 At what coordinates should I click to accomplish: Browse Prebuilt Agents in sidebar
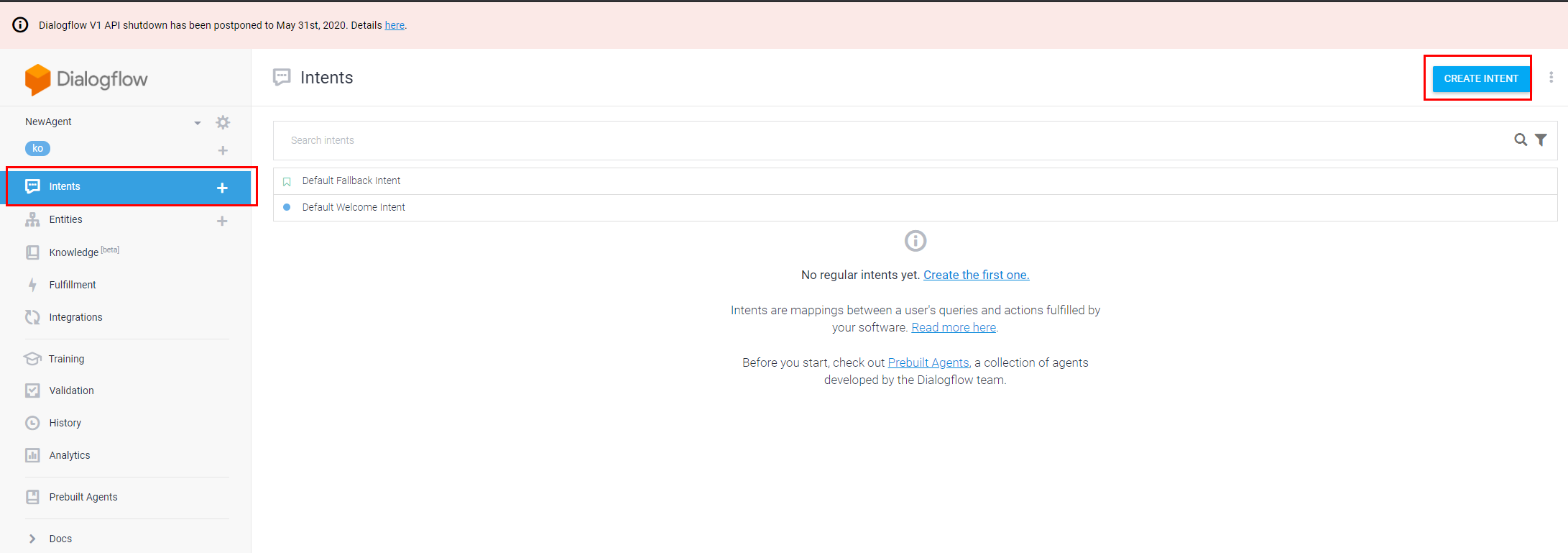pyautogui.click(x=83, y=497)
